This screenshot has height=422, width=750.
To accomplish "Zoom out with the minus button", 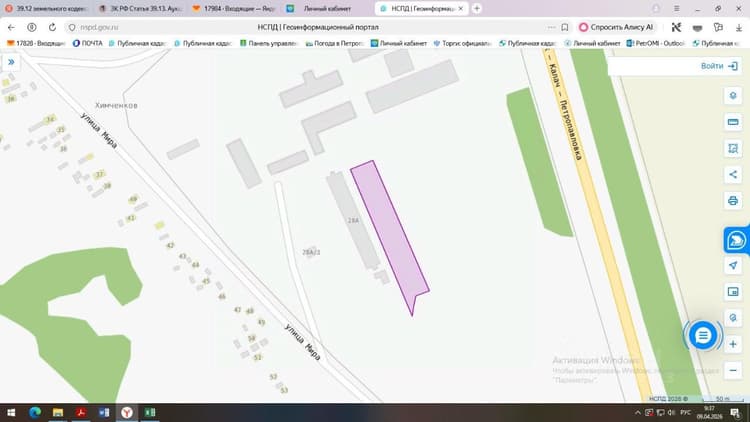I will coord(733,370).
